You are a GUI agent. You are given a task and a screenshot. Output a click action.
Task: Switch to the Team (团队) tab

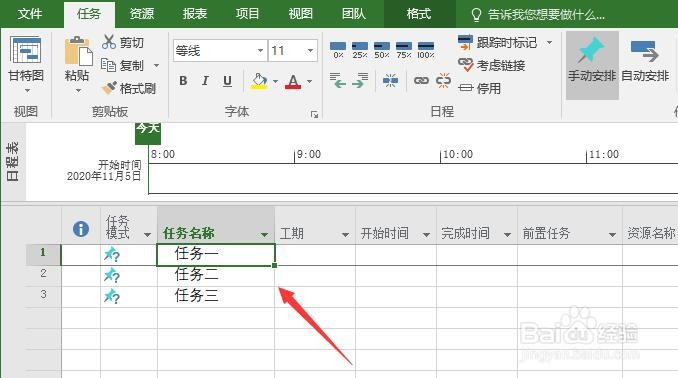354,14
